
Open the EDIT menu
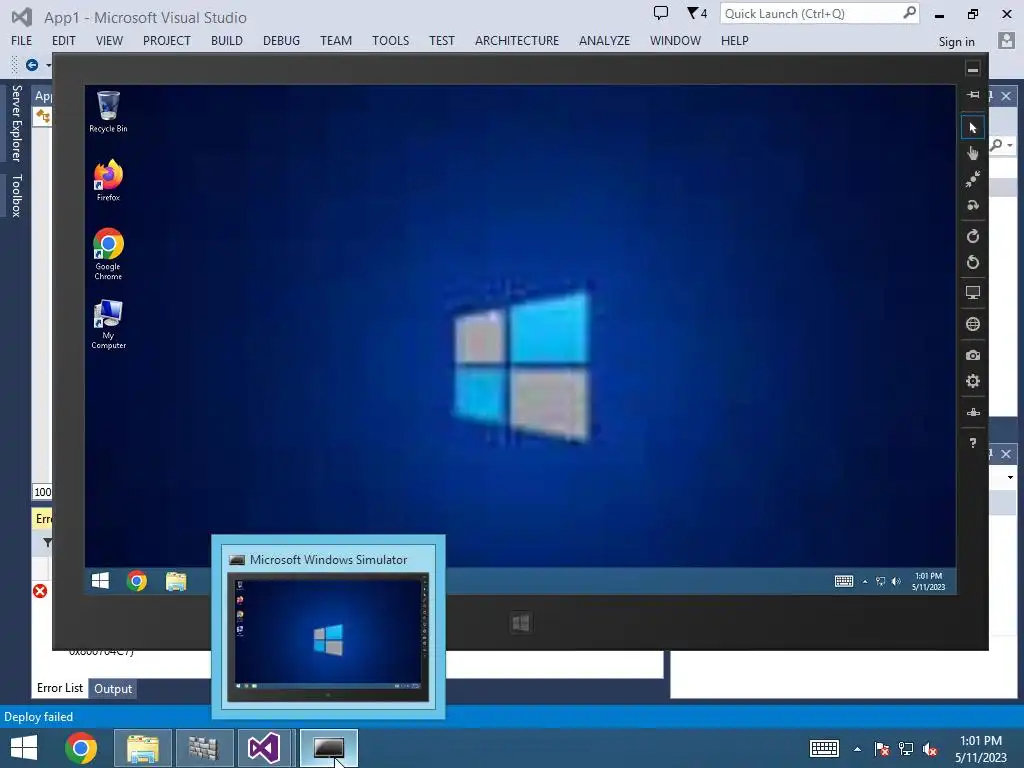(63, 40)
